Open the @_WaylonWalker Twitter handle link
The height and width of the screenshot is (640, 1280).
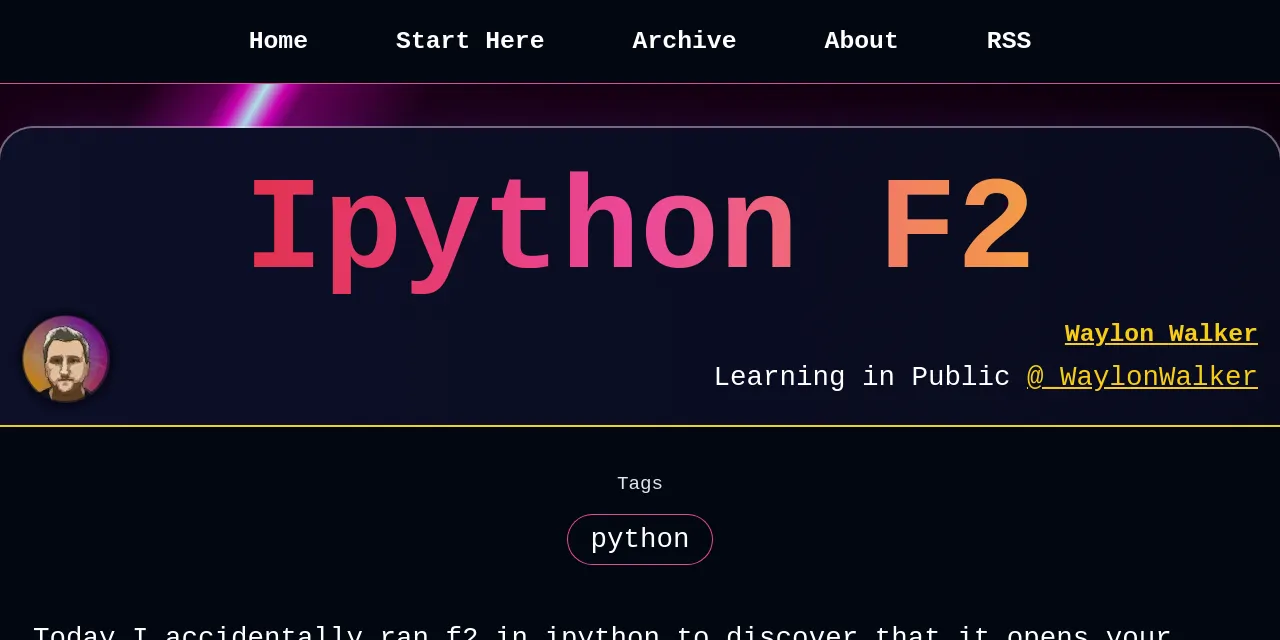click(1142, 377)
